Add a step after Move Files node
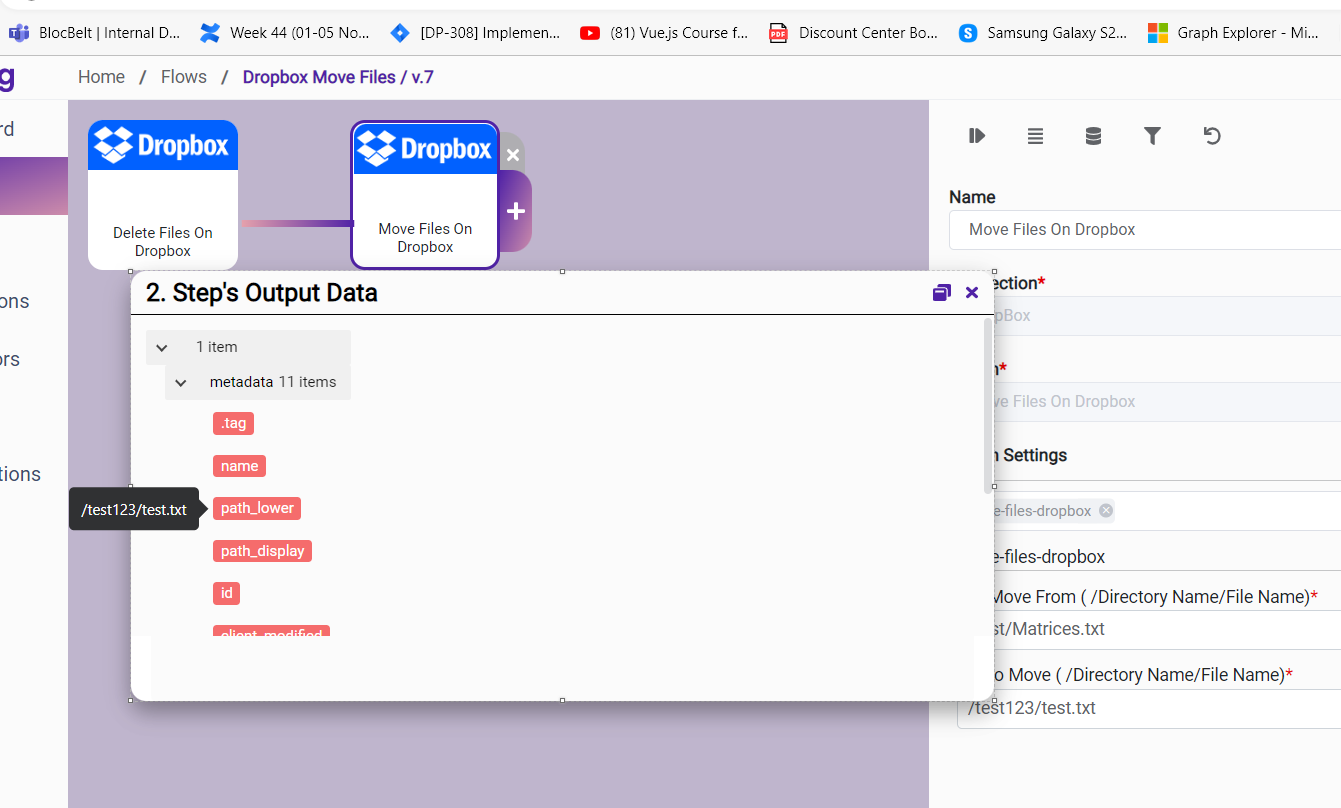Screen dimensions: 1341x808 [516, 211]
